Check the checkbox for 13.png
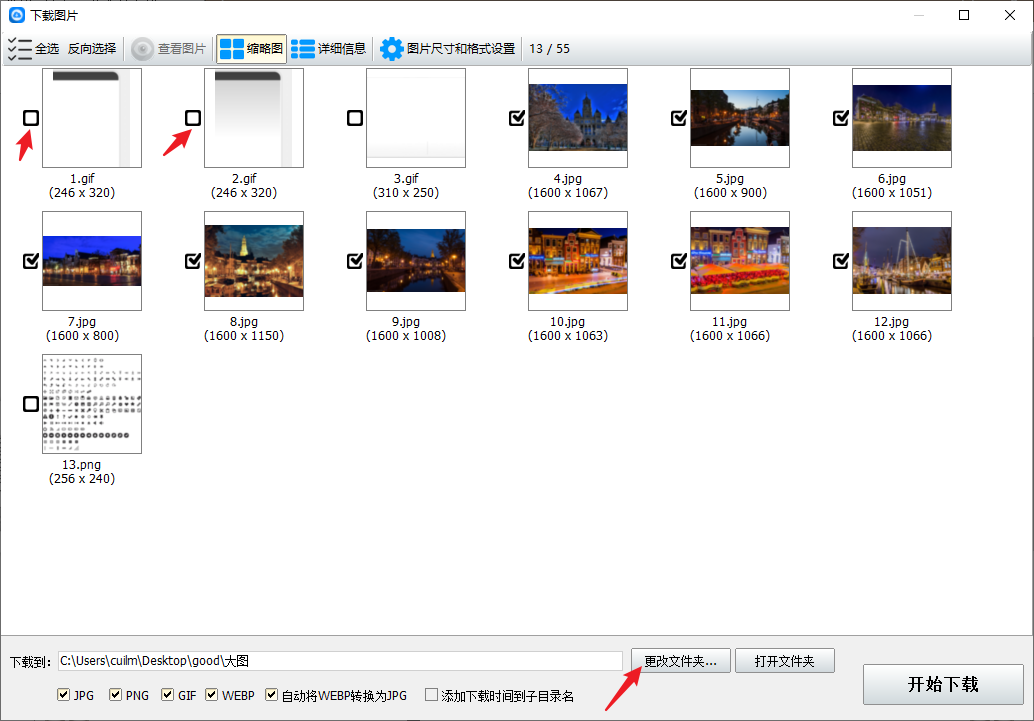This screenshot has height=721, width=1034. coord(31,404)
